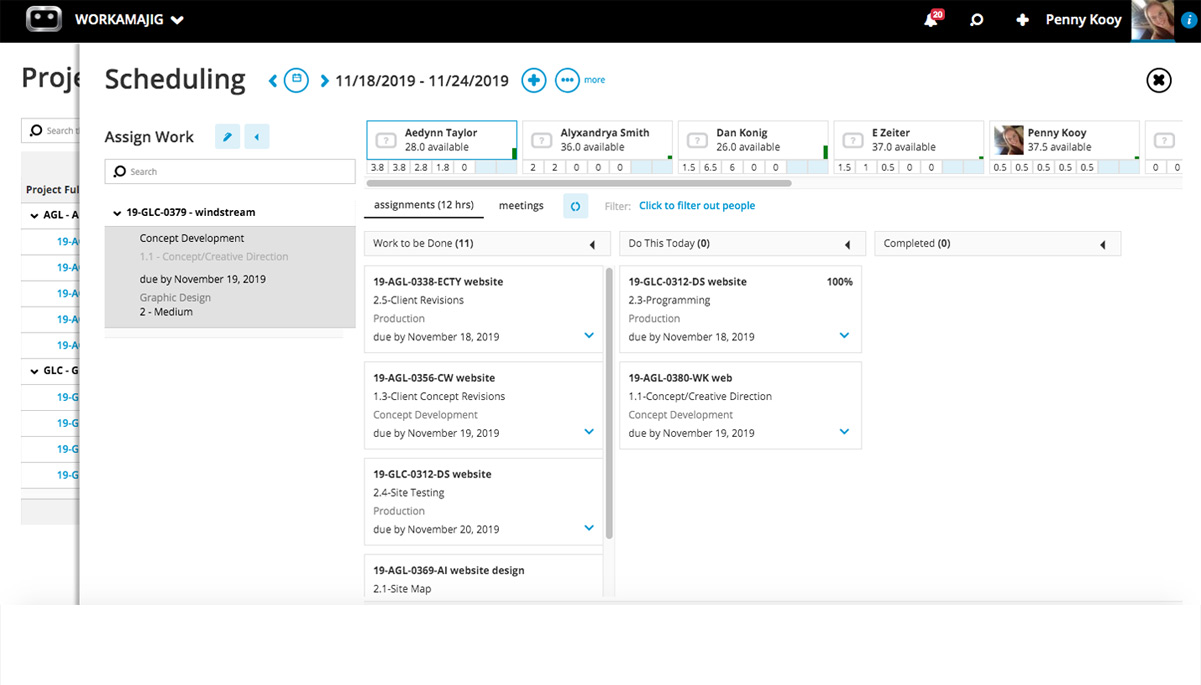Viewport: 1201px width, 685px height.
Task: Collapse the 19-GLC-0379 windstream tree node
Action: [117, 213]
